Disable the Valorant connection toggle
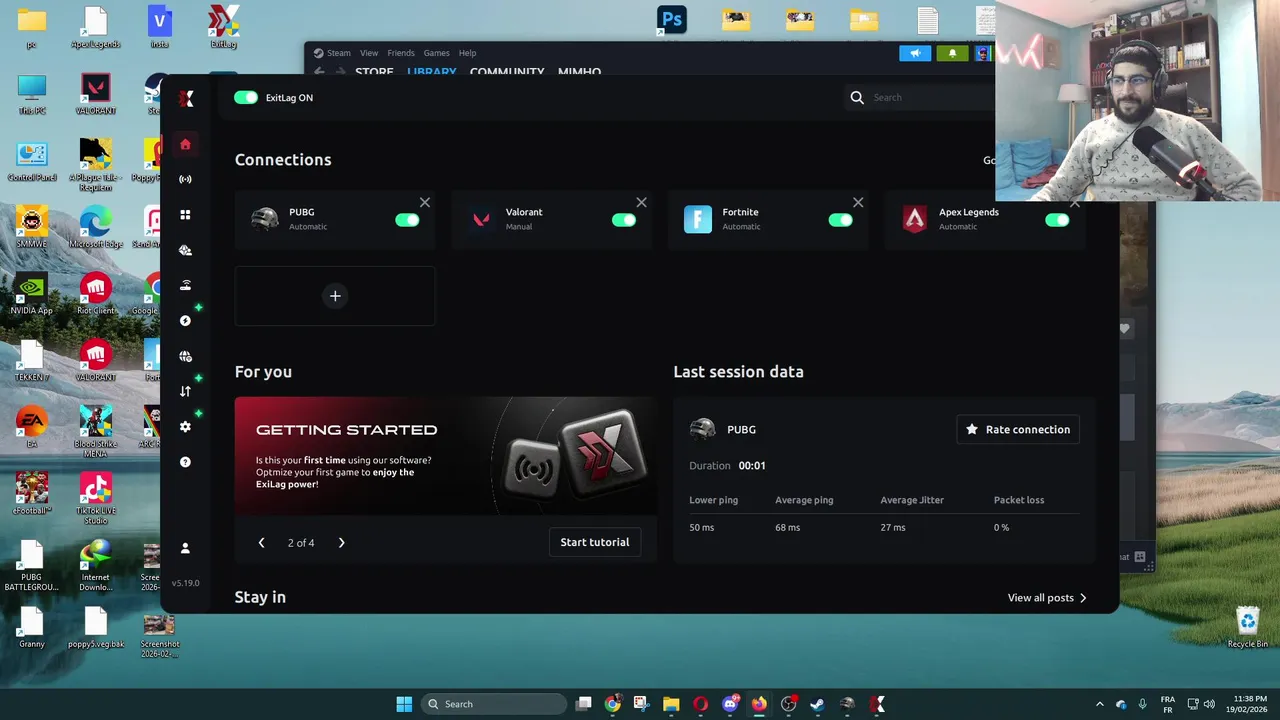This screenshot has width=1280, height=720. (x=624, y=220)
